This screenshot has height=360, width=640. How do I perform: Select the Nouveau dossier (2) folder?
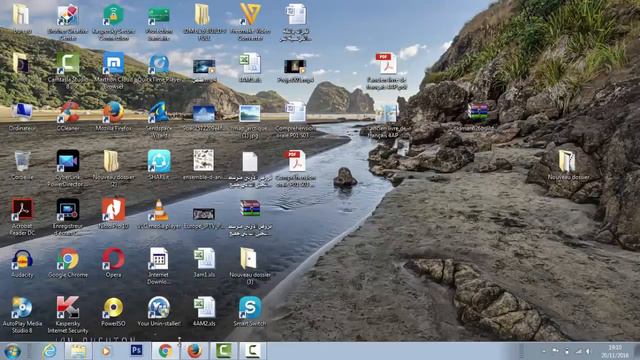tap(111, 161)
